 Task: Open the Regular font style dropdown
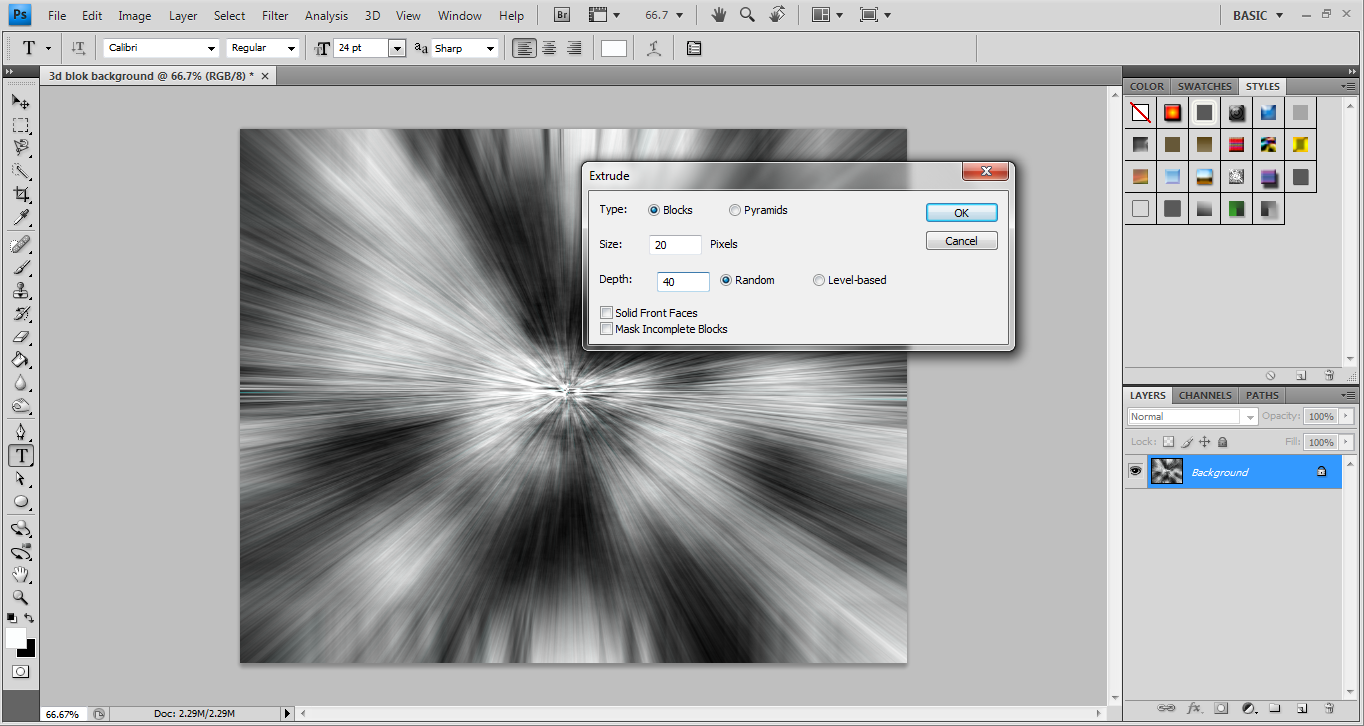291,48
